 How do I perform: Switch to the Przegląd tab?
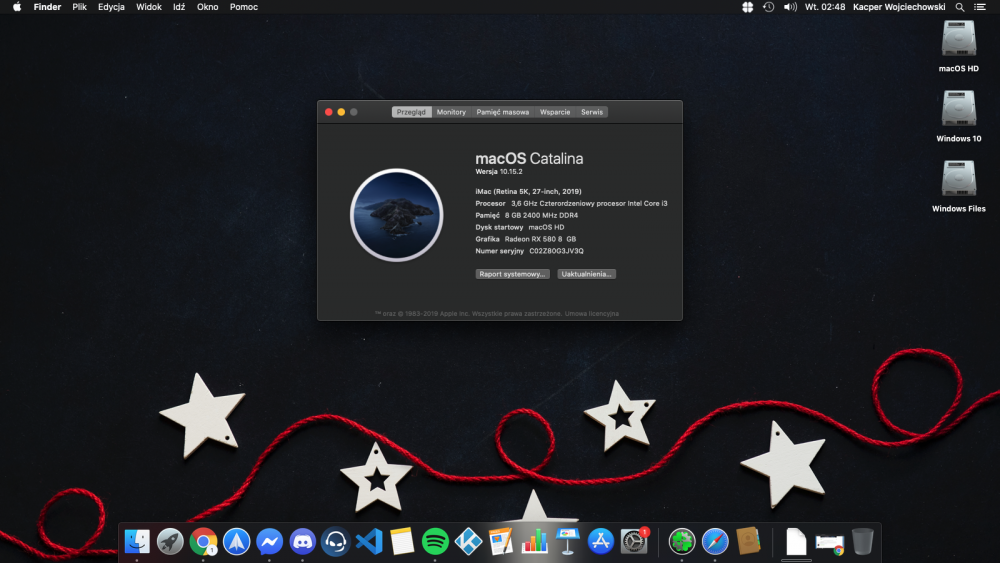(x=411, y=112)
